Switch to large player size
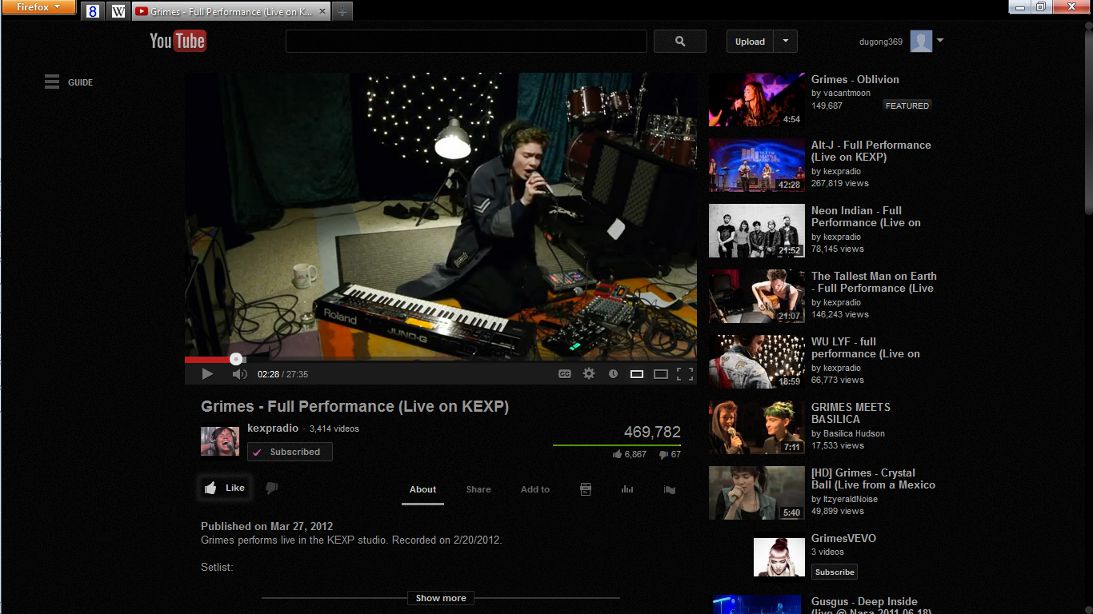The width and height of the screenshot is (1093, 614). click(x=660, y=374)
